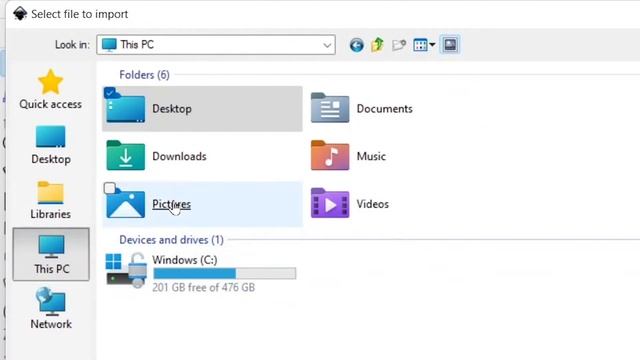Uncheck the Desktop folder checkbox
Viewport: 640px width, 360px height.
(x=109, y=93)
